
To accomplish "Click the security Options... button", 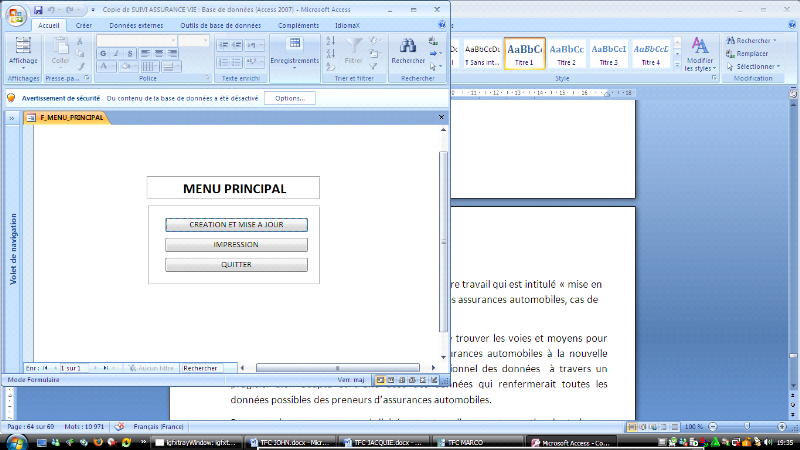I will click(x=290, y=98).
